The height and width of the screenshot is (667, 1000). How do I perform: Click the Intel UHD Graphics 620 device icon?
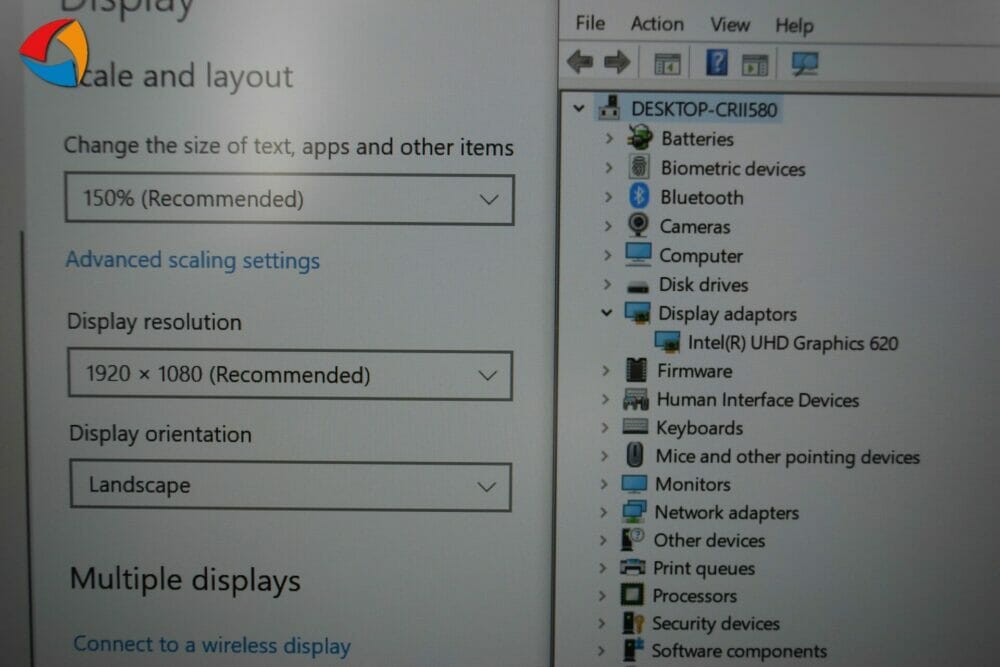tap(667, 342)
